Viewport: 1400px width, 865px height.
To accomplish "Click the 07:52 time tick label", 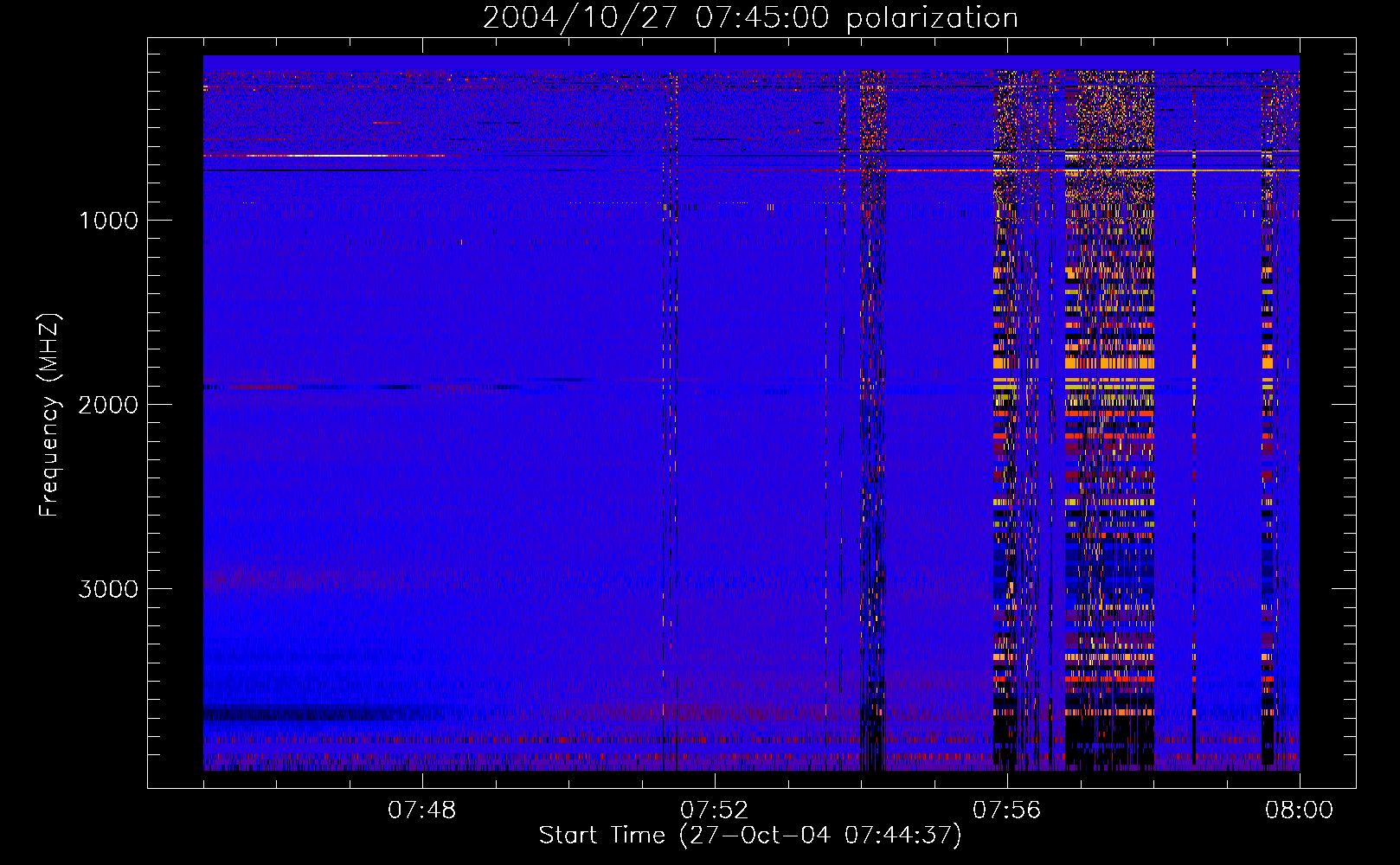I will tap(714, 811).
